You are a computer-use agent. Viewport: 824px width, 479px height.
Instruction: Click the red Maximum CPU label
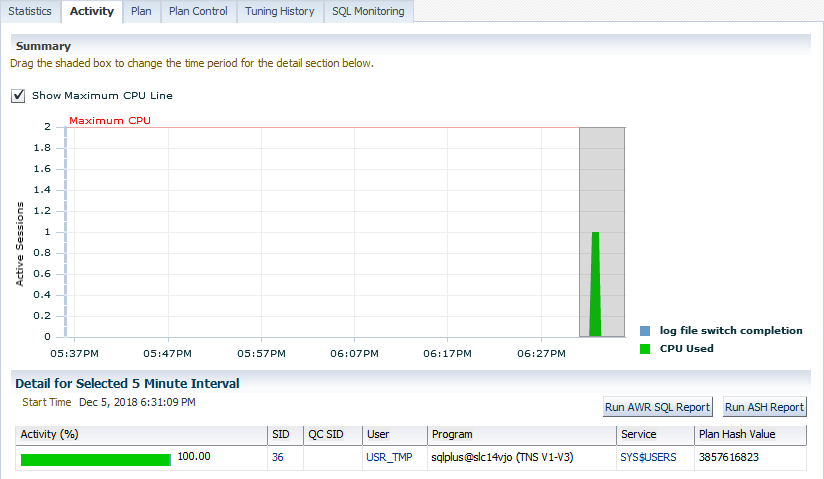coord(110,120)
